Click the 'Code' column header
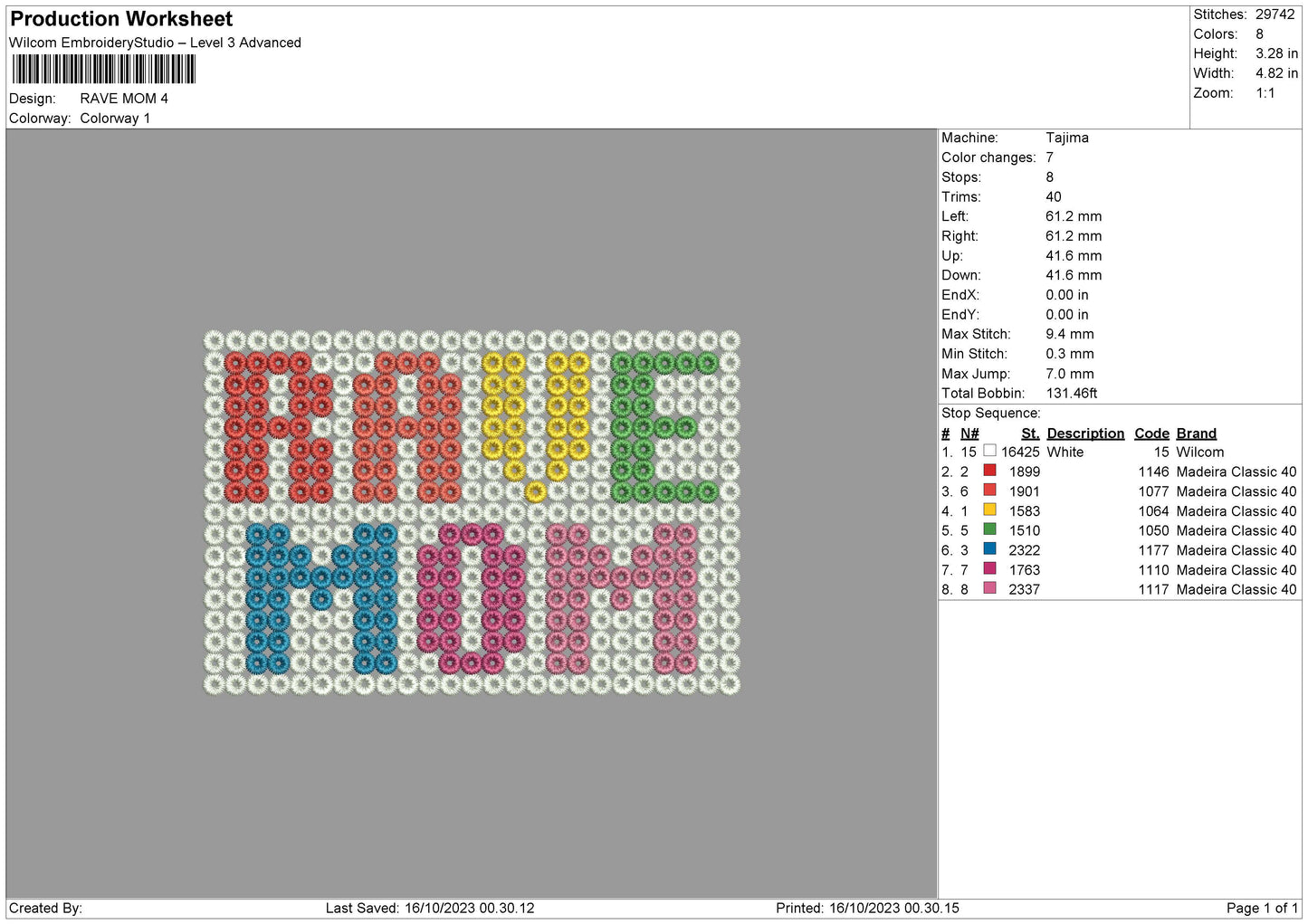This screenshot has width=1308, height=924. [x=1151, y=433]
